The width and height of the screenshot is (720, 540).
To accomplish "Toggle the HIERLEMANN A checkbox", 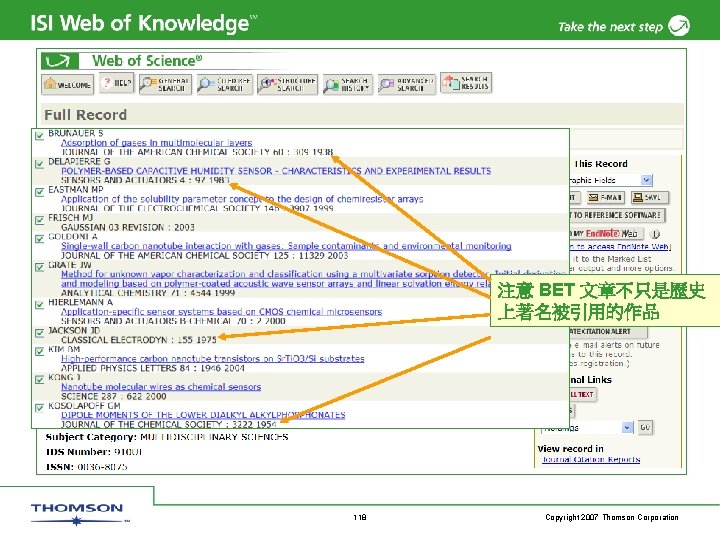I will pos(40,304).
